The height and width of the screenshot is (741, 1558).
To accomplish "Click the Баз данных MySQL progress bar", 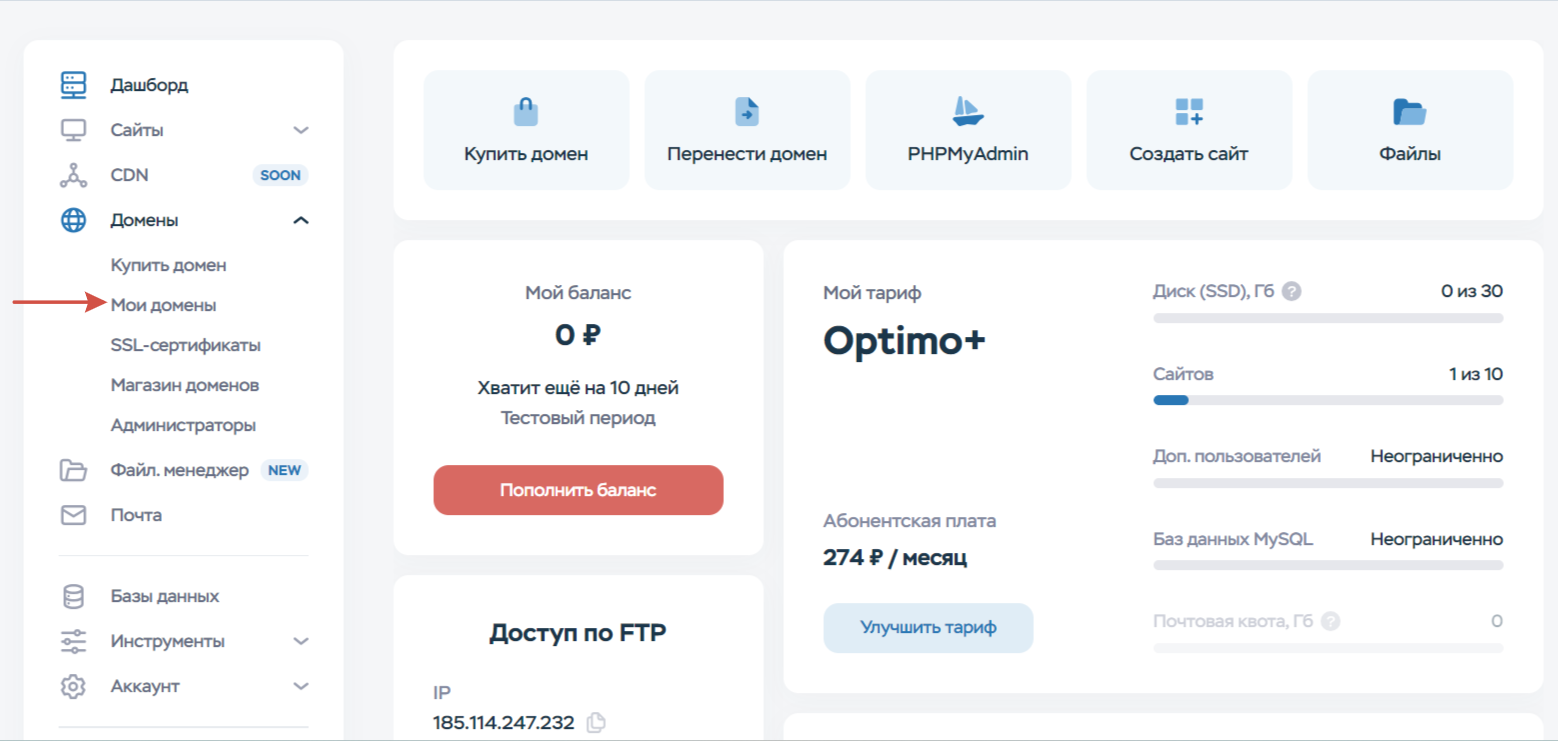I will point(1328,565).
